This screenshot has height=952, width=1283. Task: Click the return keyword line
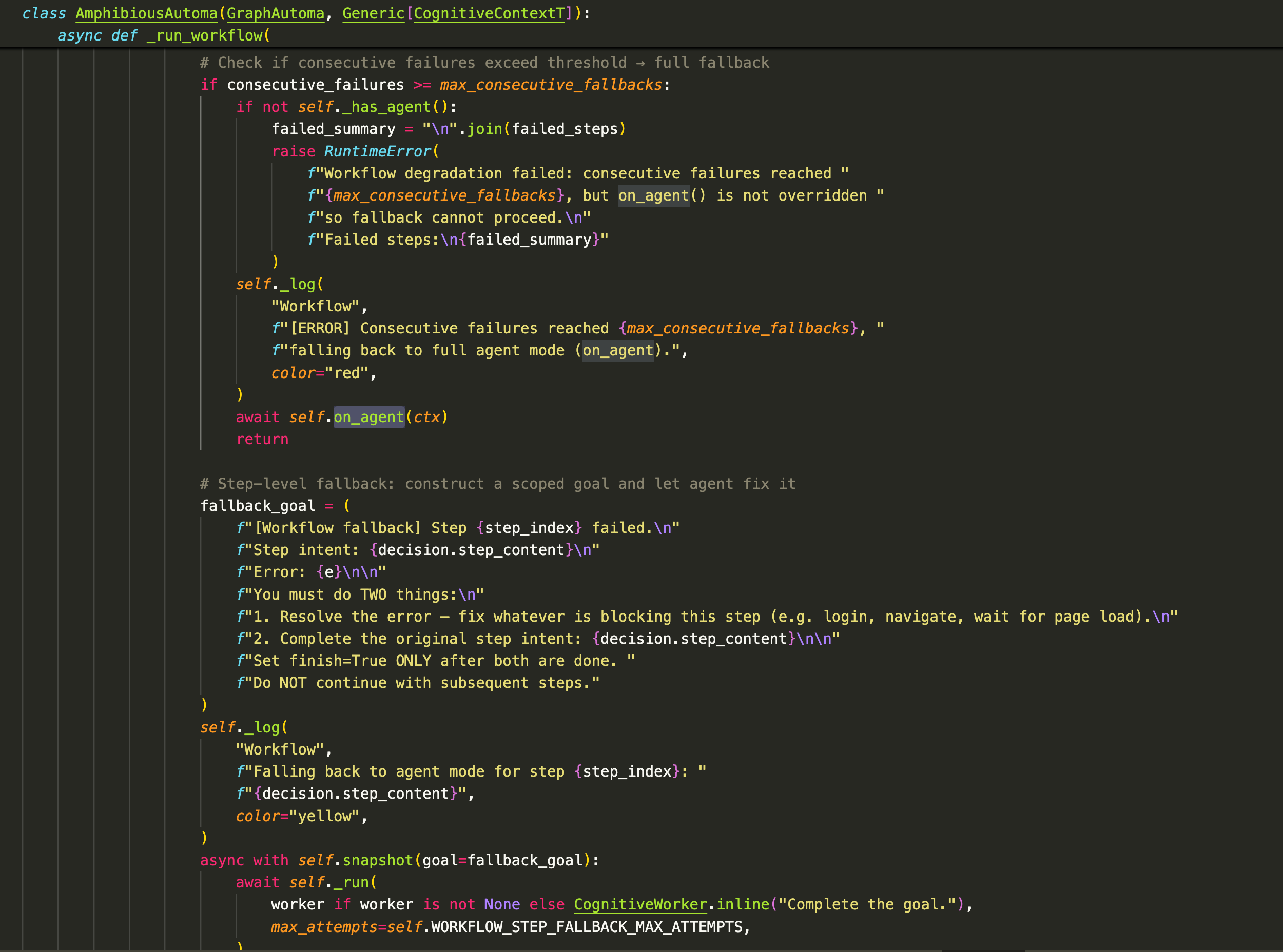(x=262, y=439)
